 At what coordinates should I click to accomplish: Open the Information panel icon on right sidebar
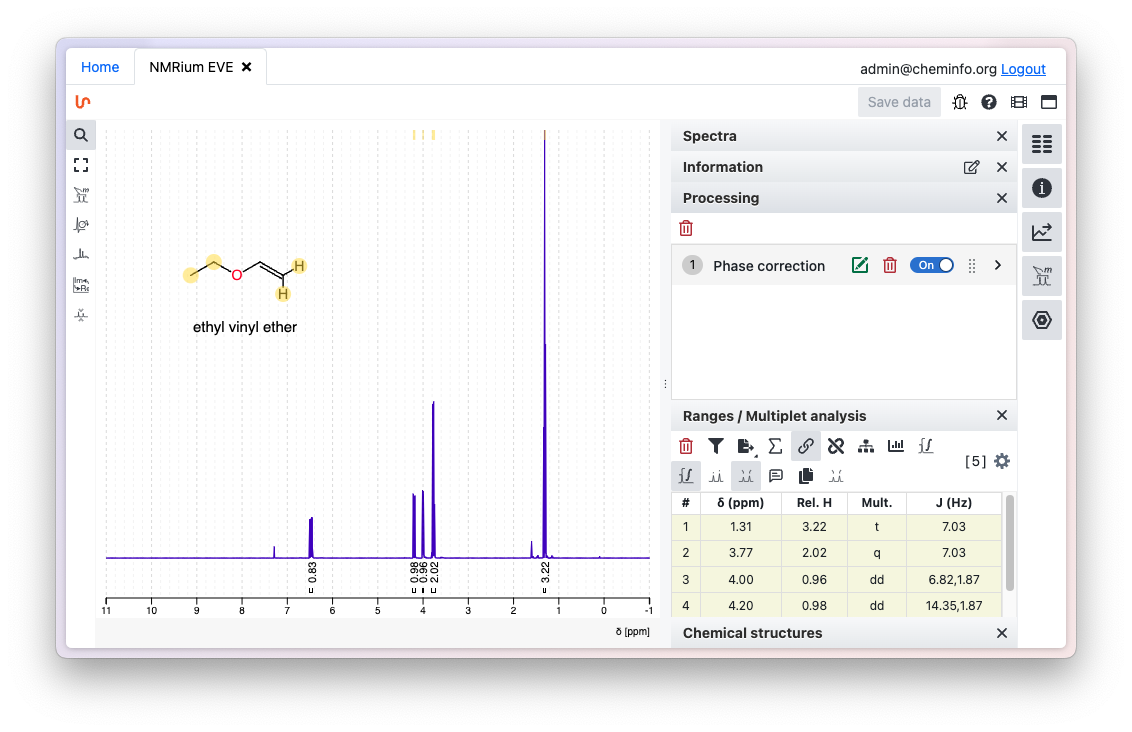(1042, 187)
